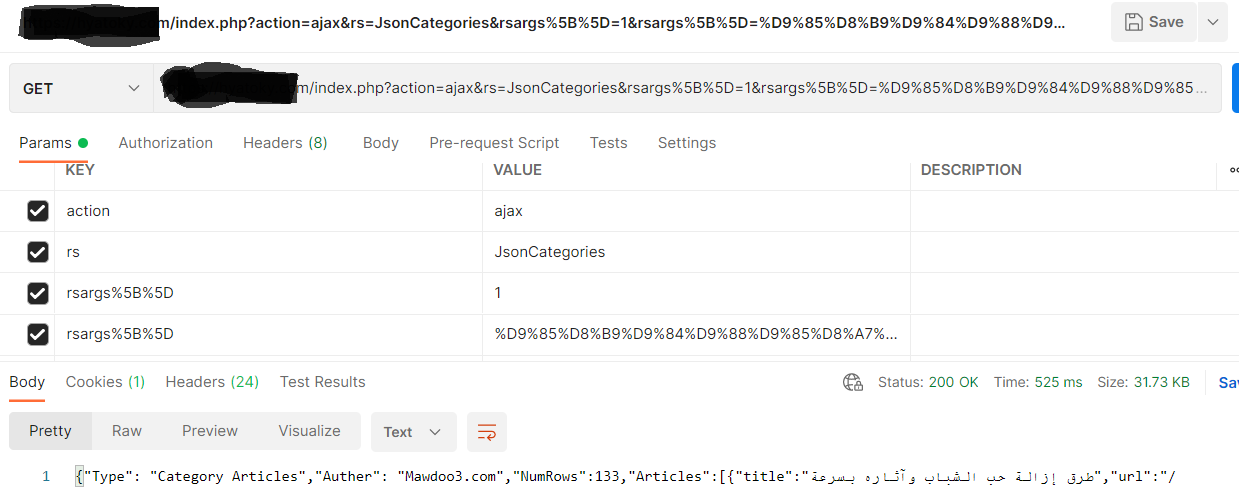
Task: Select the Pretty response view
Action: [50, 431]
